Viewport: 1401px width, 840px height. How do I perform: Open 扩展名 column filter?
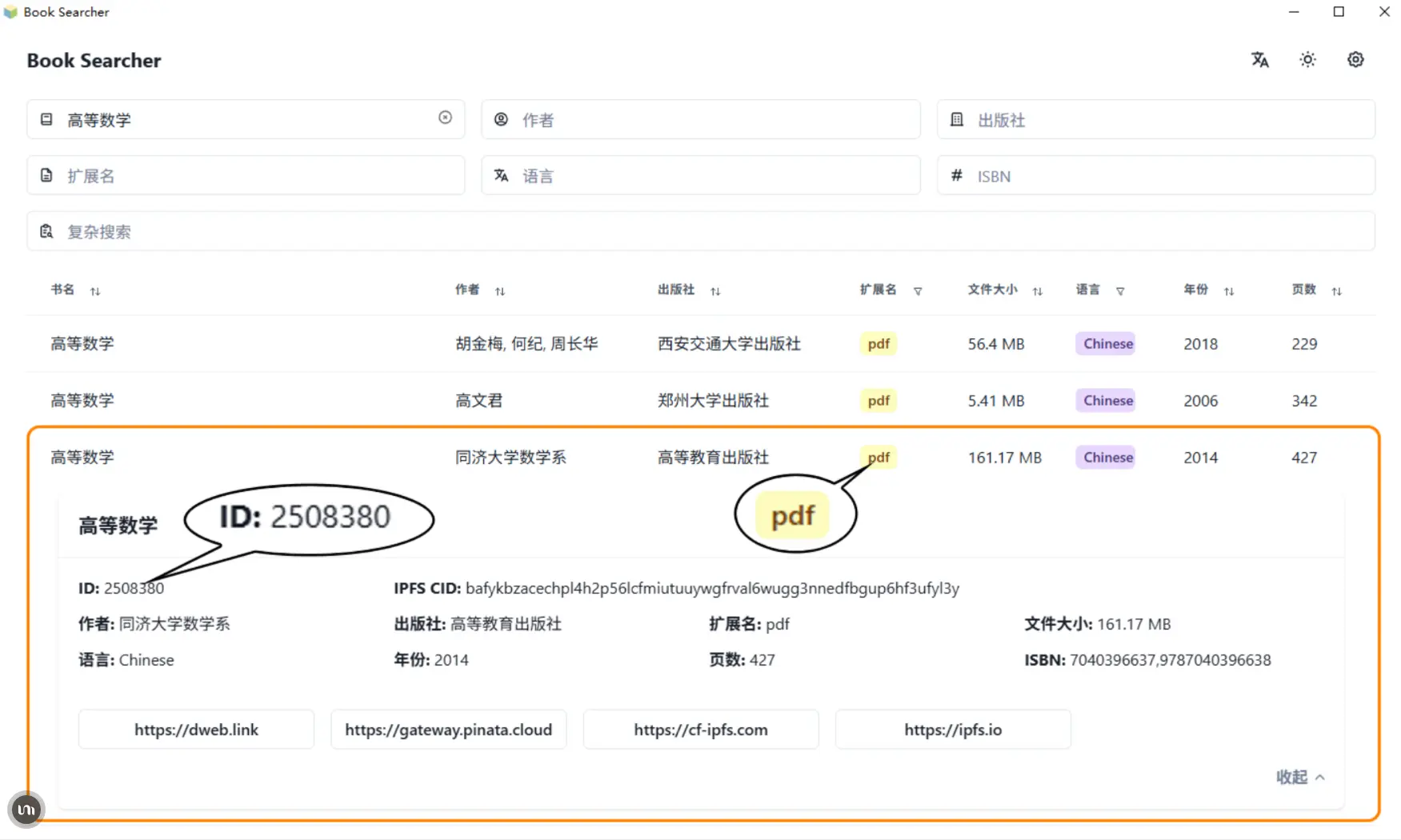pos(918,291)
